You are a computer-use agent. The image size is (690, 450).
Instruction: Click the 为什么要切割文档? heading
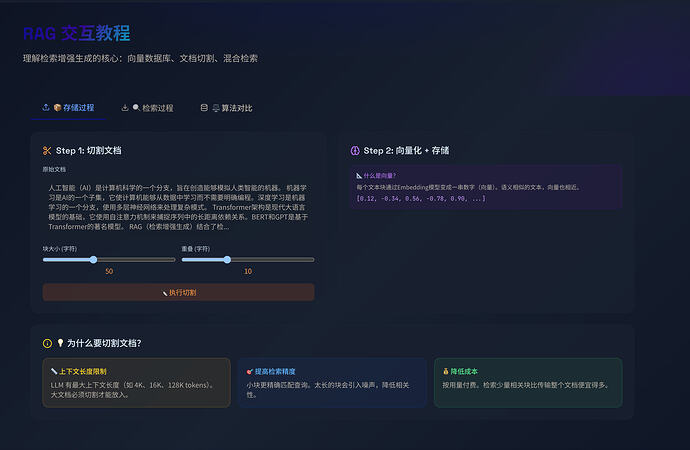(x=104, y=343)
